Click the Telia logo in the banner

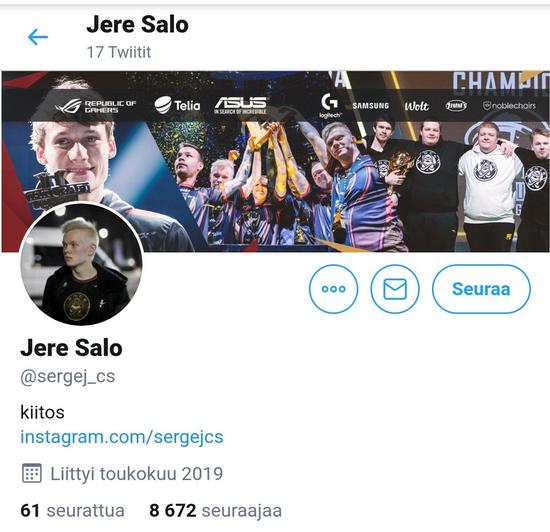coord(177,105)
